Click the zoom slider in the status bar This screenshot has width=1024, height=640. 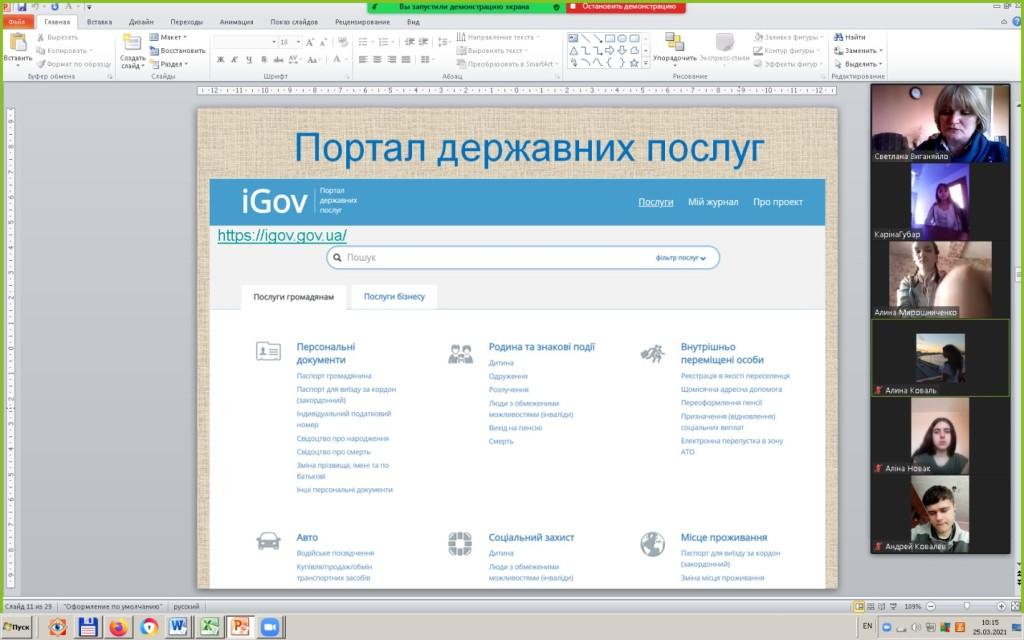[966, 606]
